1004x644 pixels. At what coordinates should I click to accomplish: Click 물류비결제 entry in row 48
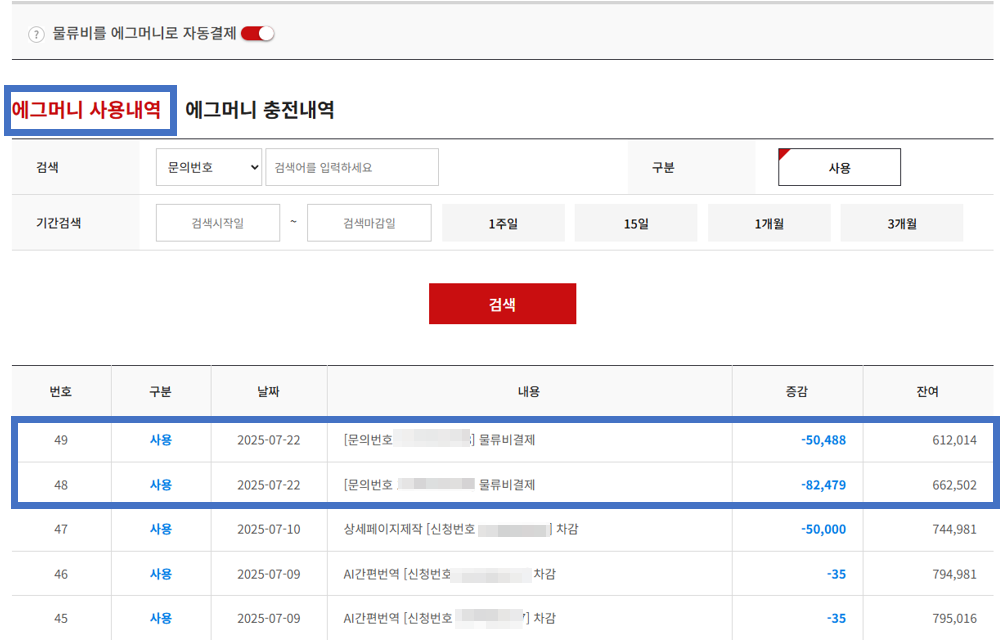(439, 485)
